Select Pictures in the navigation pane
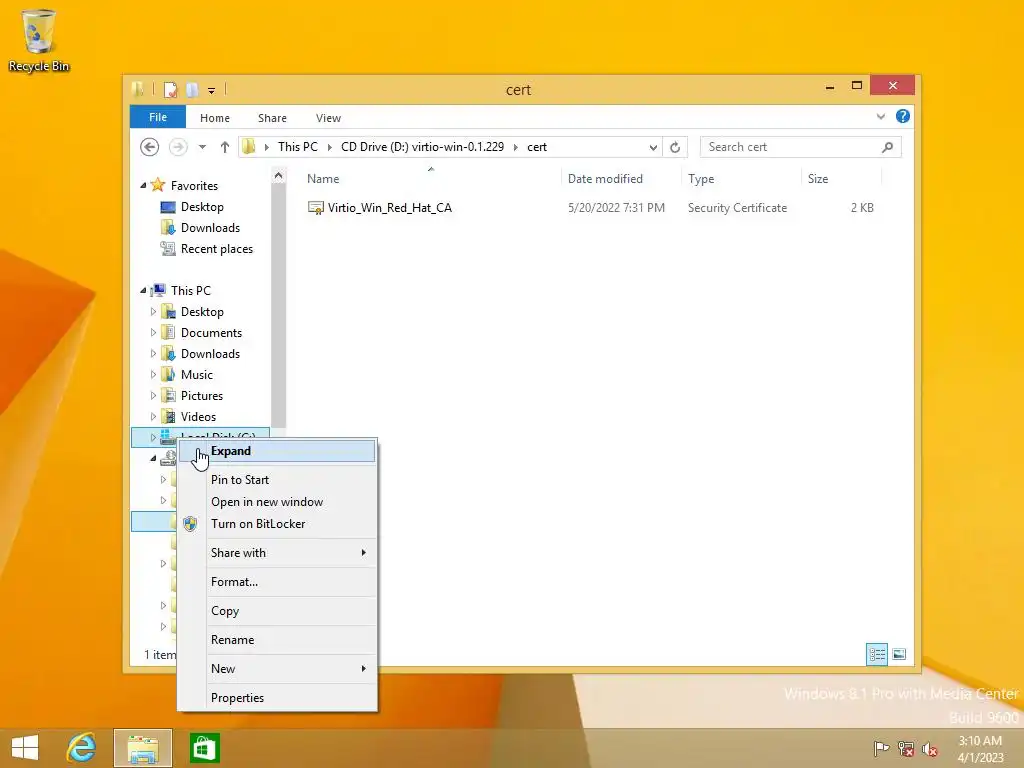Screen dimensions: 1024x768 (202, 396)
